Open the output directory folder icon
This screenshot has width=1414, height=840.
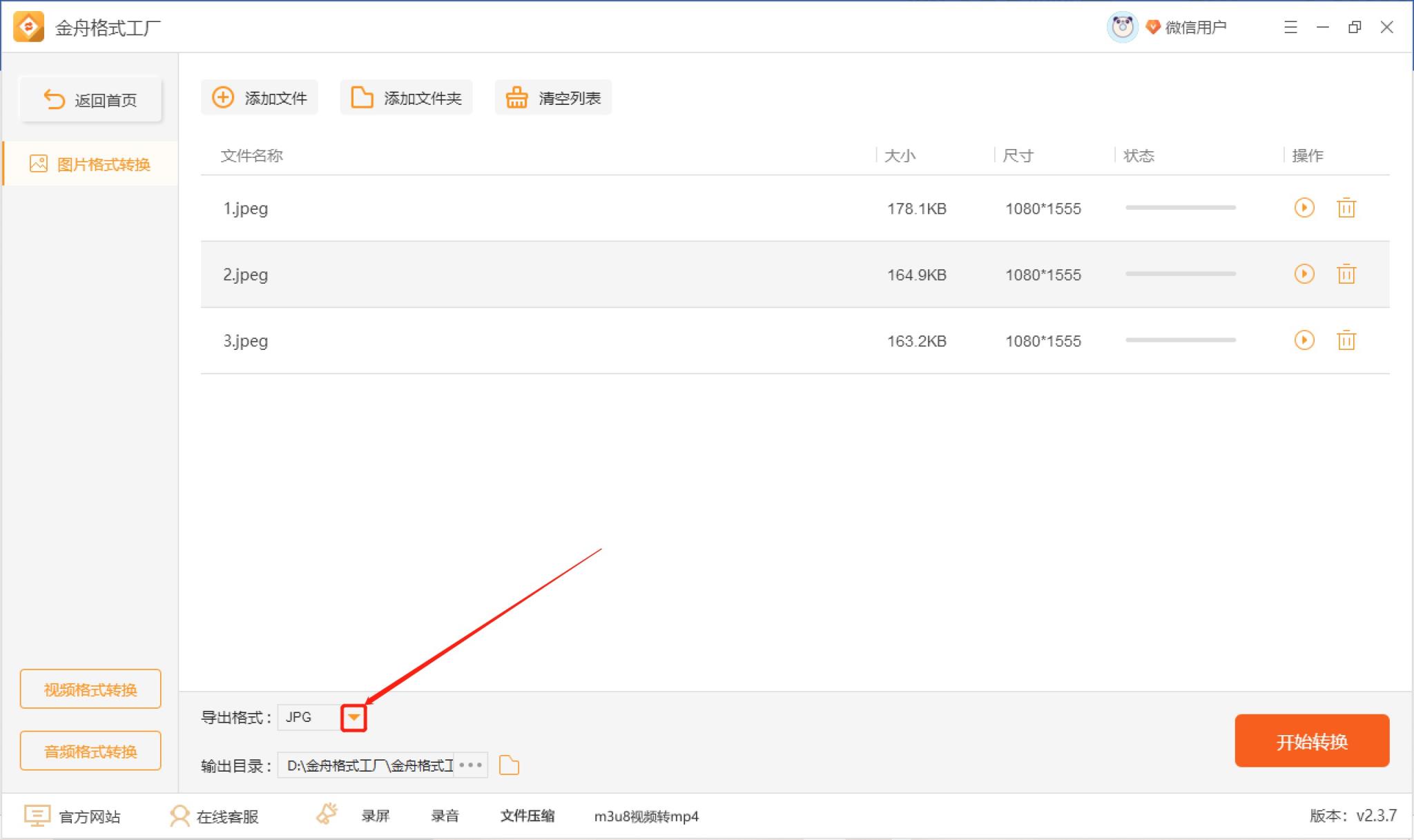510,765
